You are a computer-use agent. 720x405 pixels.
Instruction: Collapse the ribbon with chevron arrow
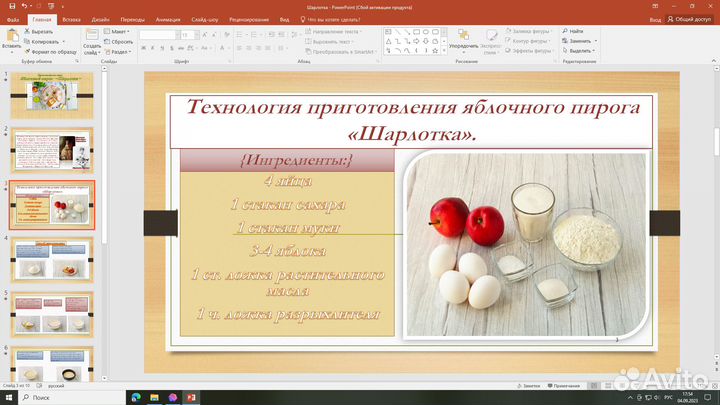tap(714, 61)
